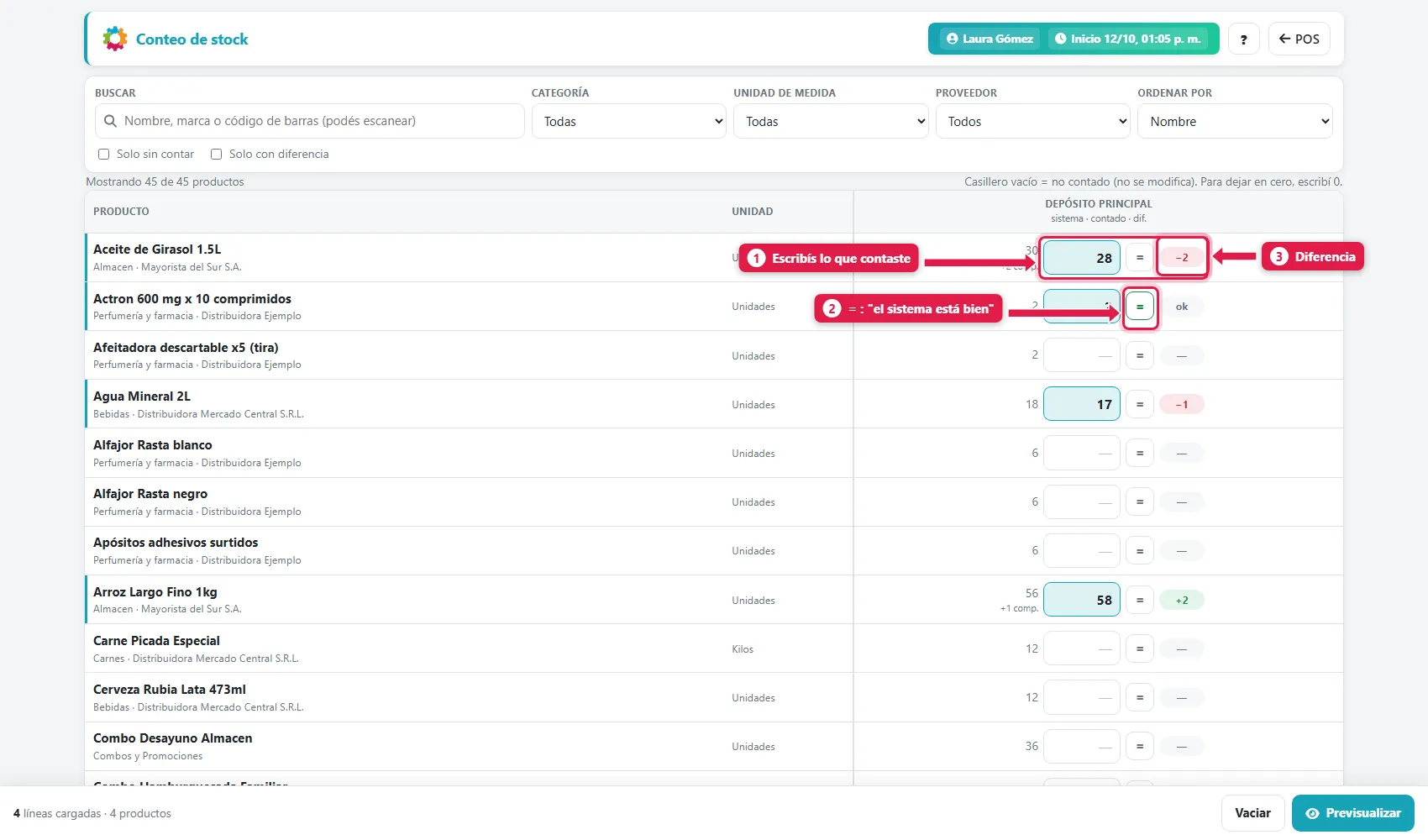Click the Conteo de stock gear logo
The width and height of the screenshot is (1428, 840).
pos(115,39)
